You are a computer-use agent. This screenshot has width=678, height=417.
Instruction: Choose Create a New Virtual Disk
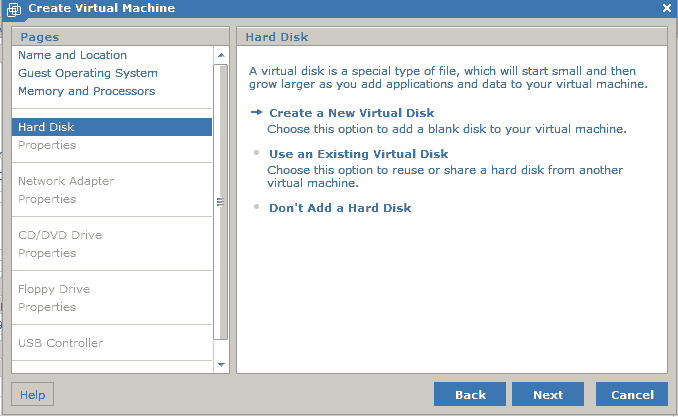[x=352, y=113]
